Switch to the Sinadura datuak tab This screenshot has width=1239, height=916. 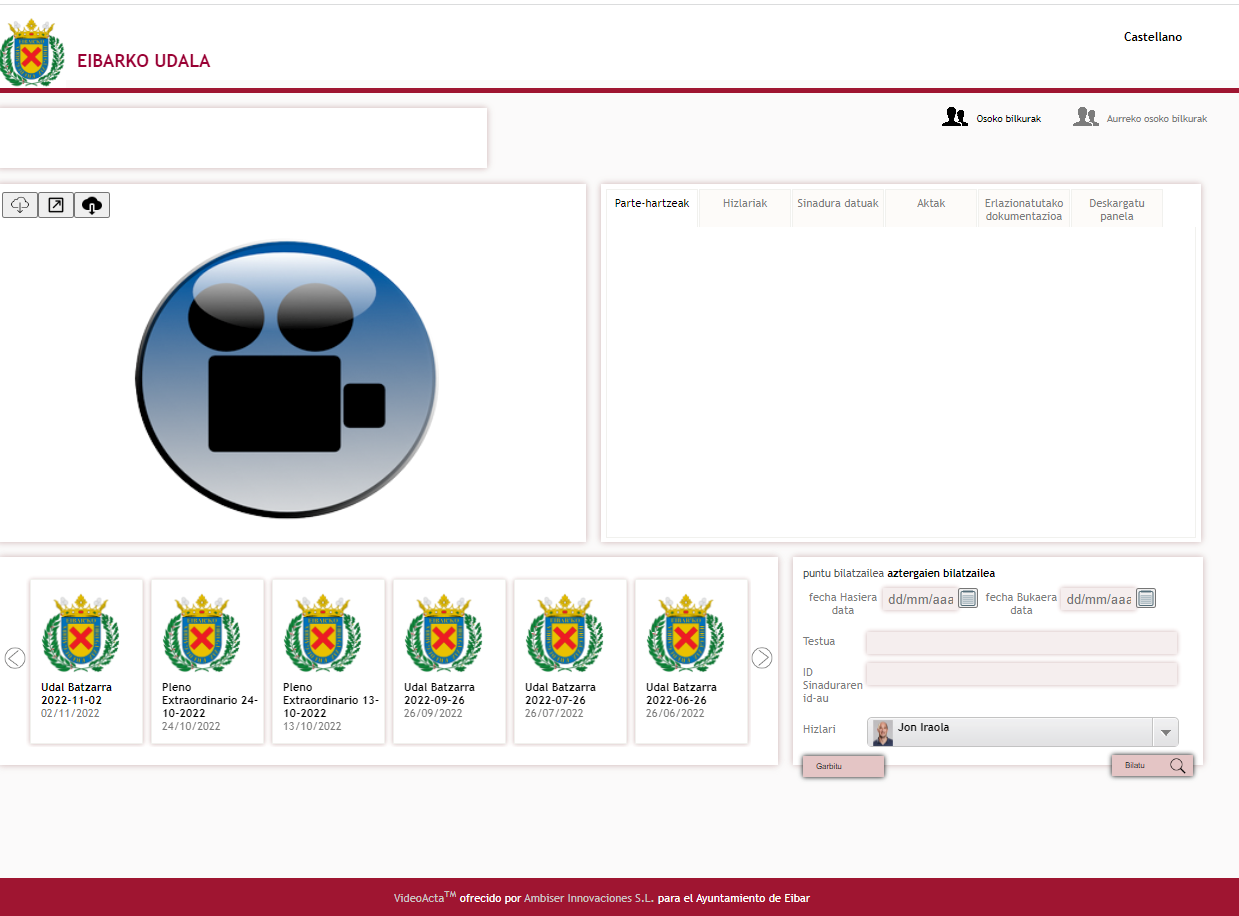[x=837, y=203]
